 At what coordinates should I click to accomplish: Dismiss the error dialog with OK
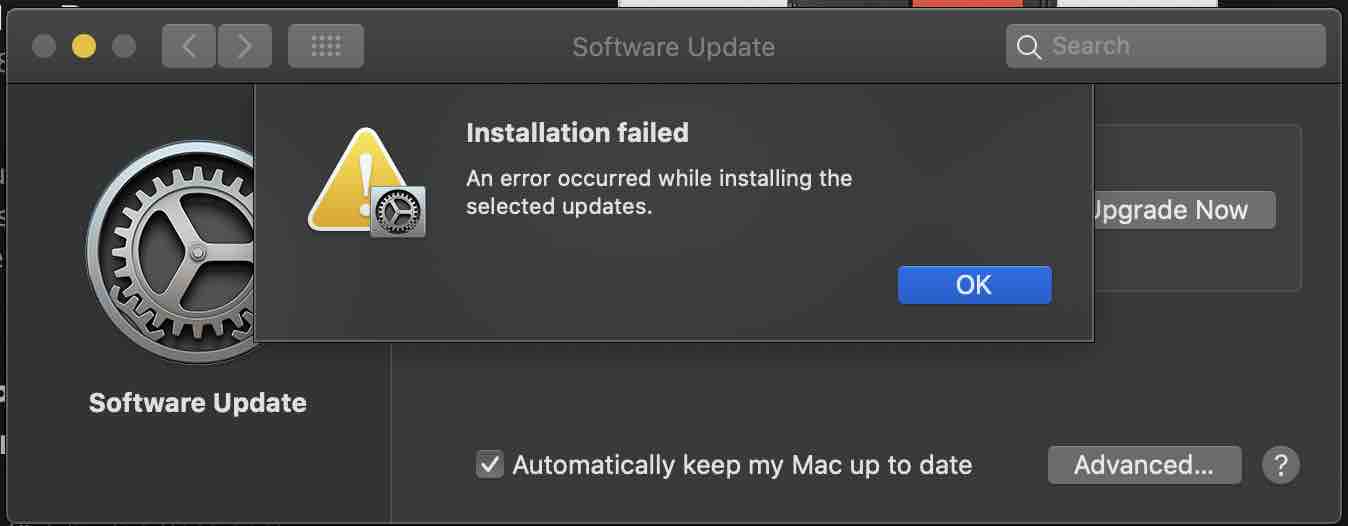pyautogui.click(x=974, y=285)
